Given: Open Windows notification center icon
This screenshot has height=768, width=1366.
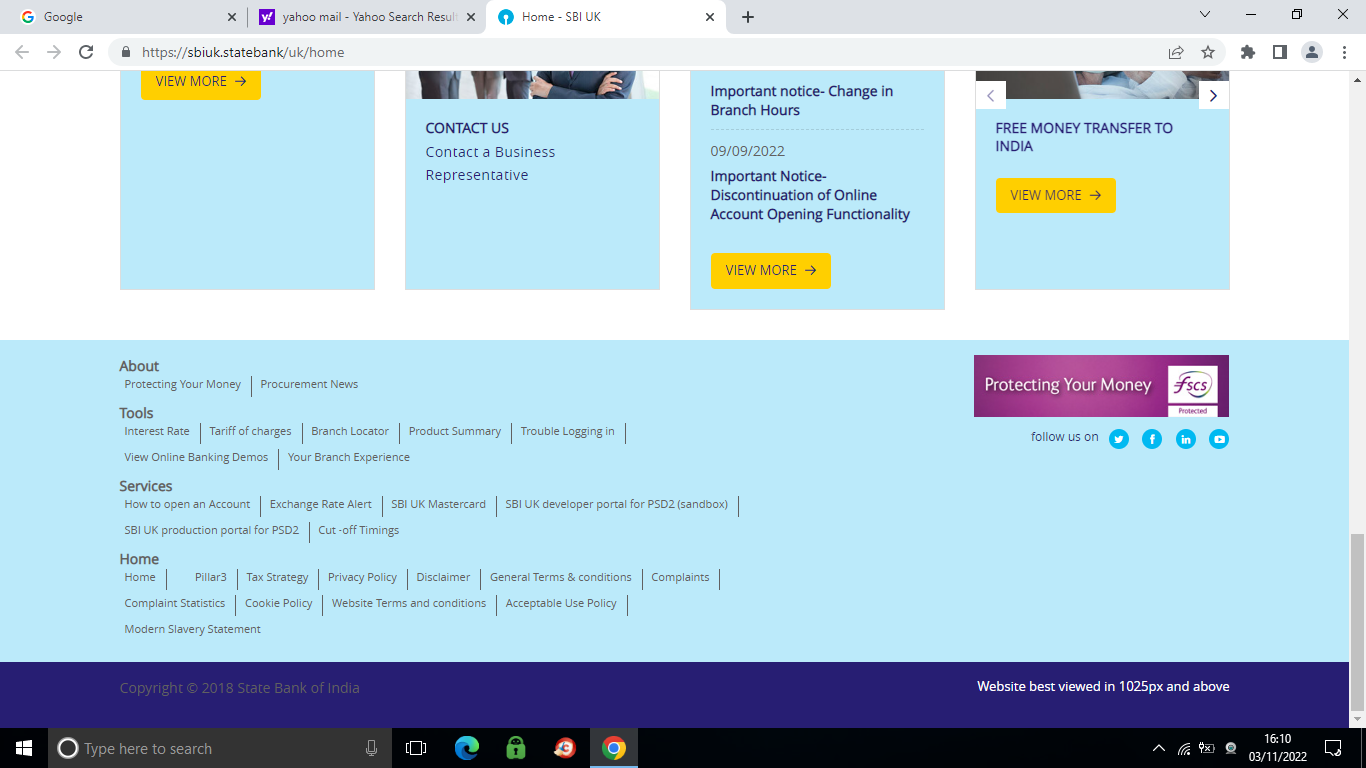Looking at the screenshot, I should coord(1333,748).
